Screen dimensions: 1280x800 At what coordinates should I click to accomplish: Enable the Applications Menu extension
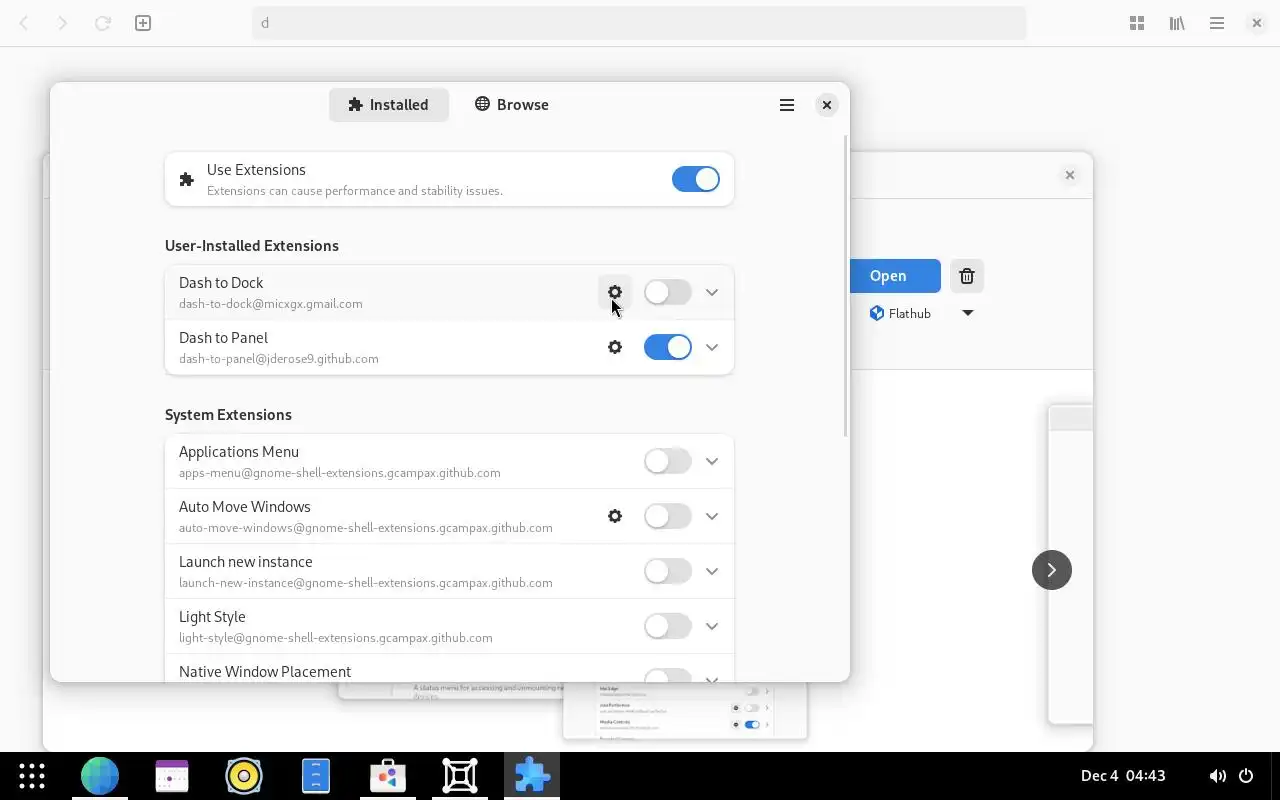click(668, 461)
